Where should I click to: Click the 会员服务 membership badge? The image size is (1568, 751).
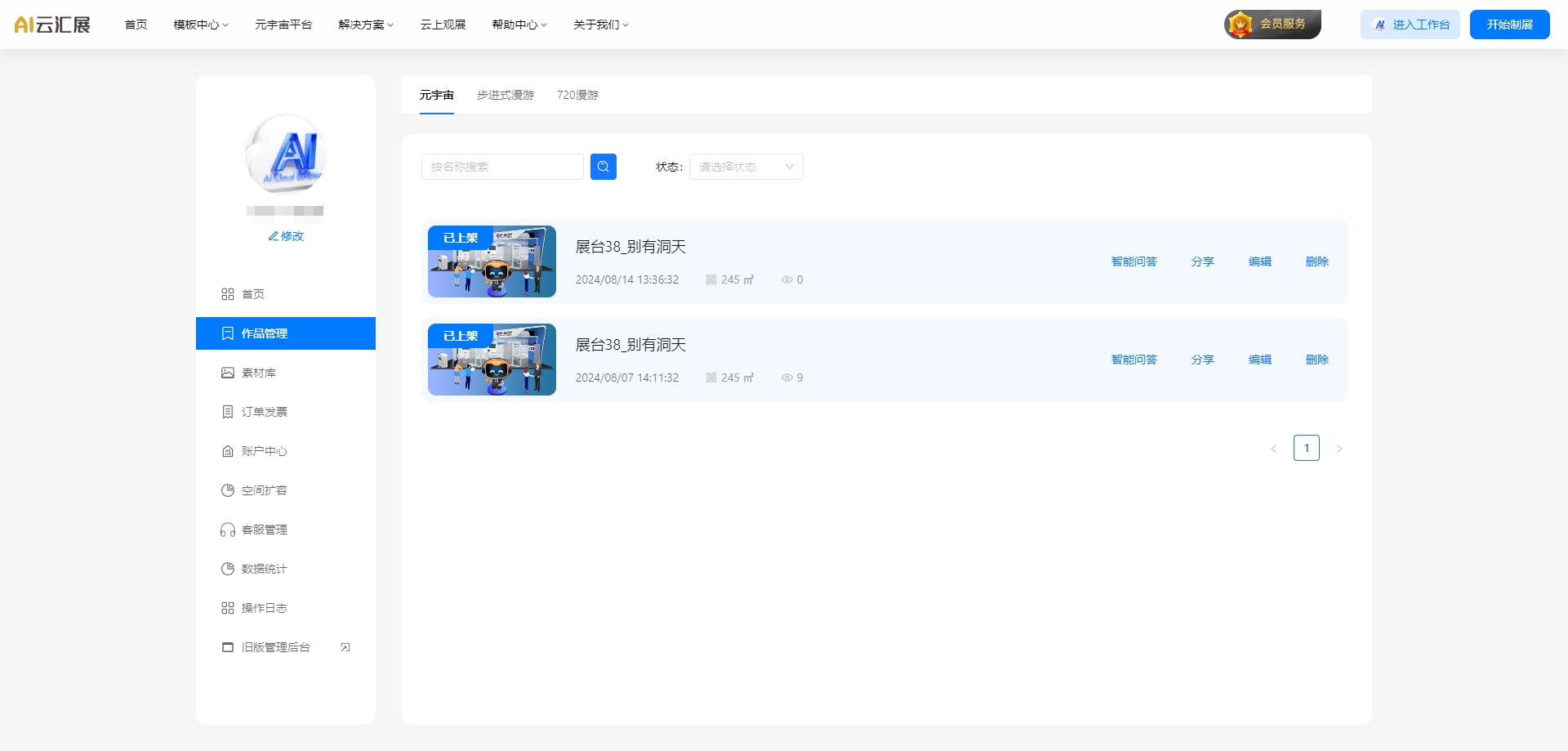pyautogui.click(x=1272, y=25)
